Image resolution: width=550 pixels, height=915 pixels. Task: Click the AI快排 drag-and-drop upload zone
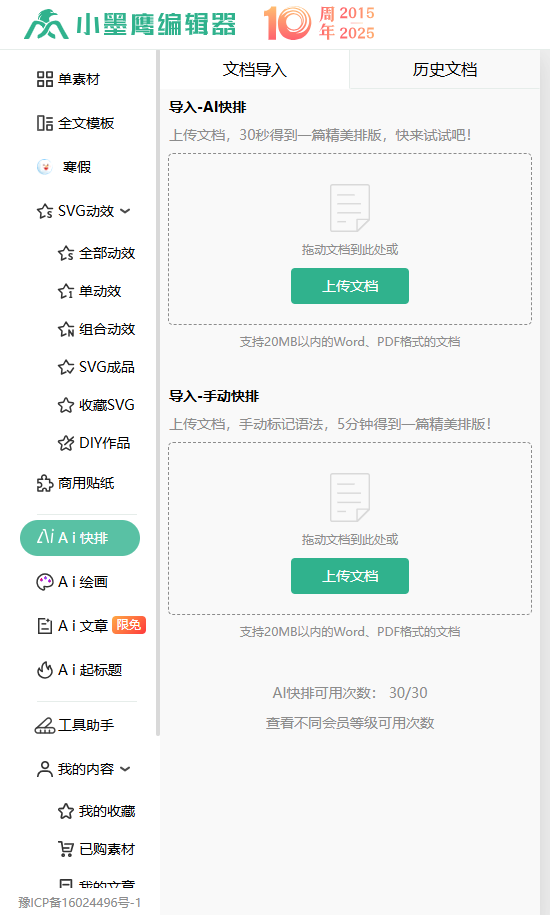(x=350, y=239)
